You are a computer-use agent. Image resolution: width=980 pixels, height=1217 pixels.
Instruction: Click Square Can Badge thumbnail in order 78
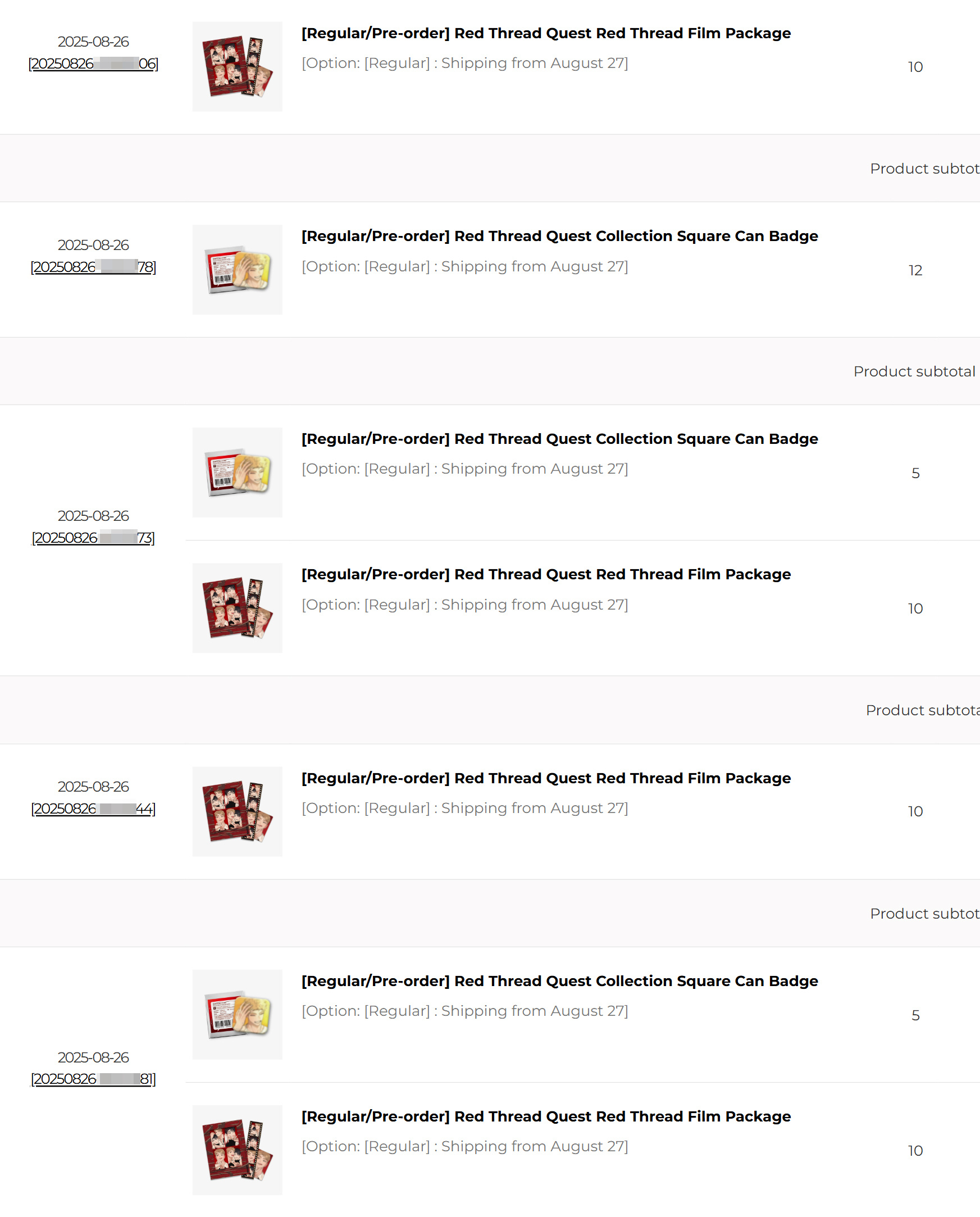point(237,270)
